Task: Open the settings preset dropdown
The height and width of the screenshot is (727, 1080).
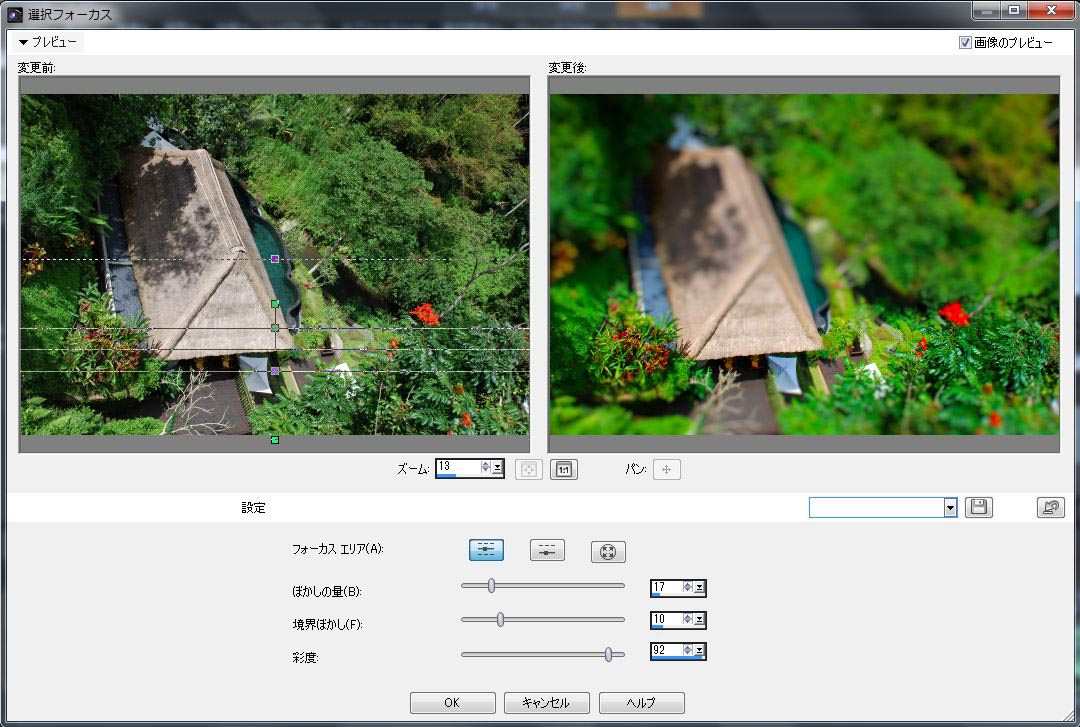Action: (951, 508)
